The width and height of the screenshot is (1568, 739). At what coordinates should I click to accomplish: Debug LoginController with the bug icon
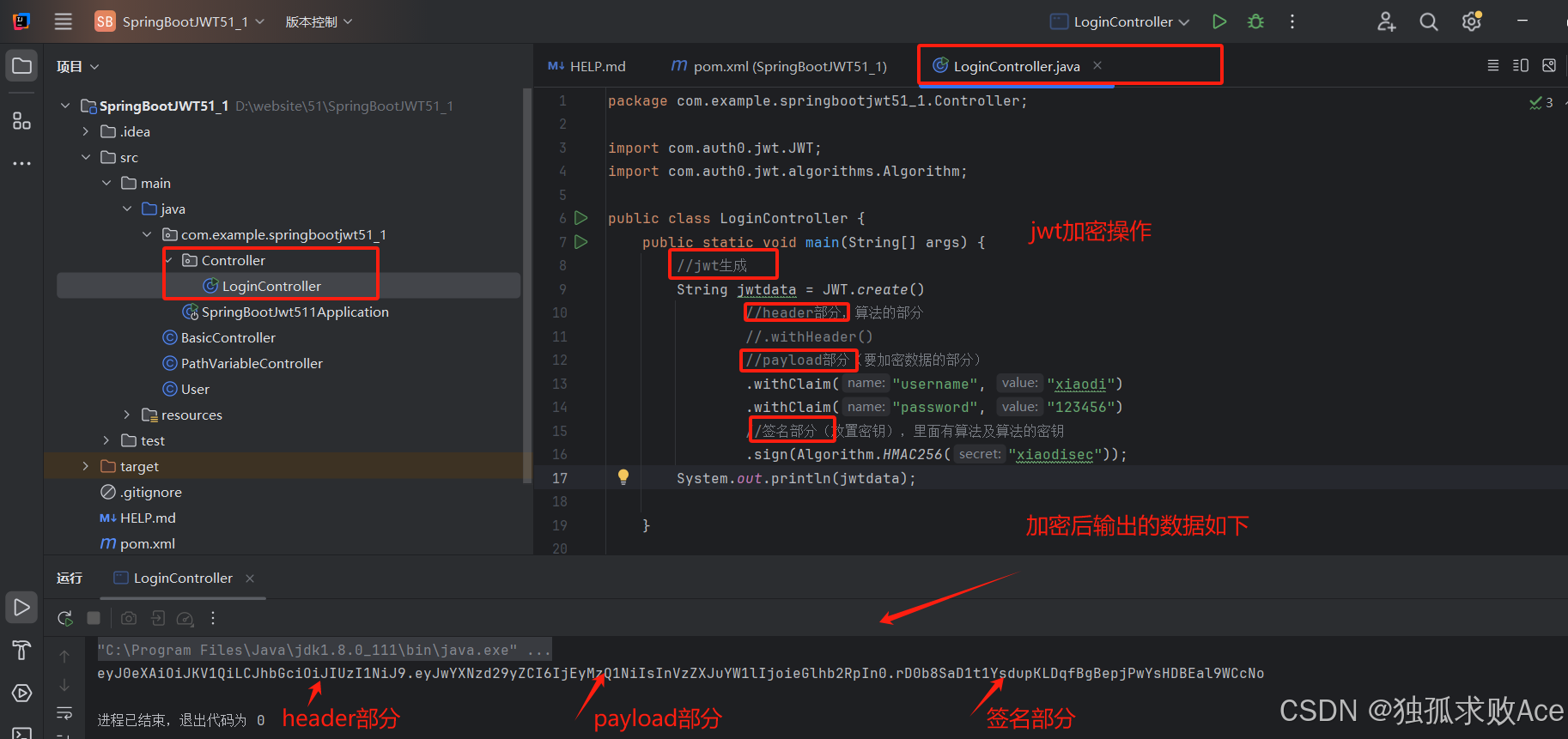point(1255,21)
